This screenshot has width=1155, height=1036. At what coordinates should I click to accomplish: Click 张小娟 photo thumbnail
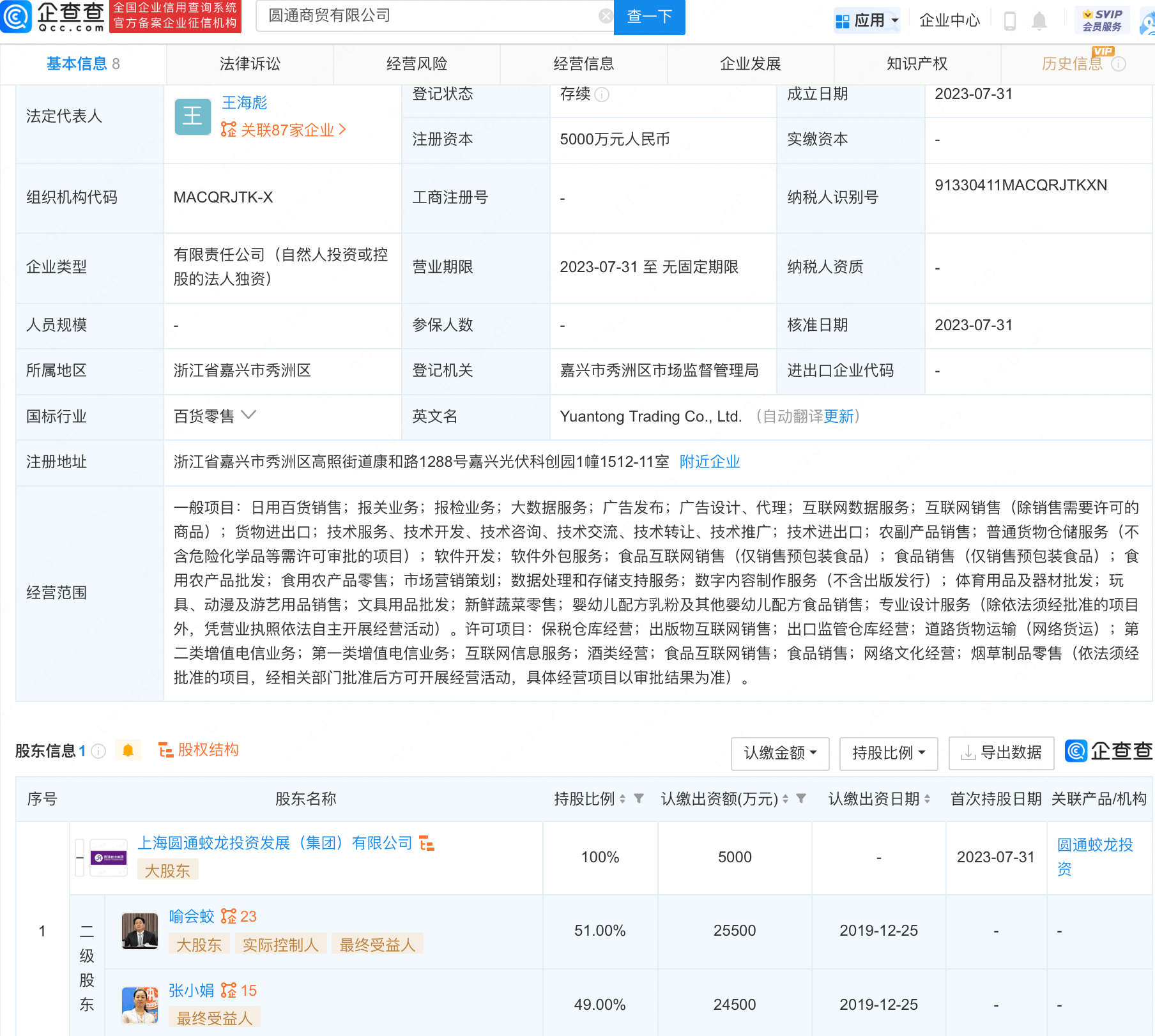pos(140,1005)
